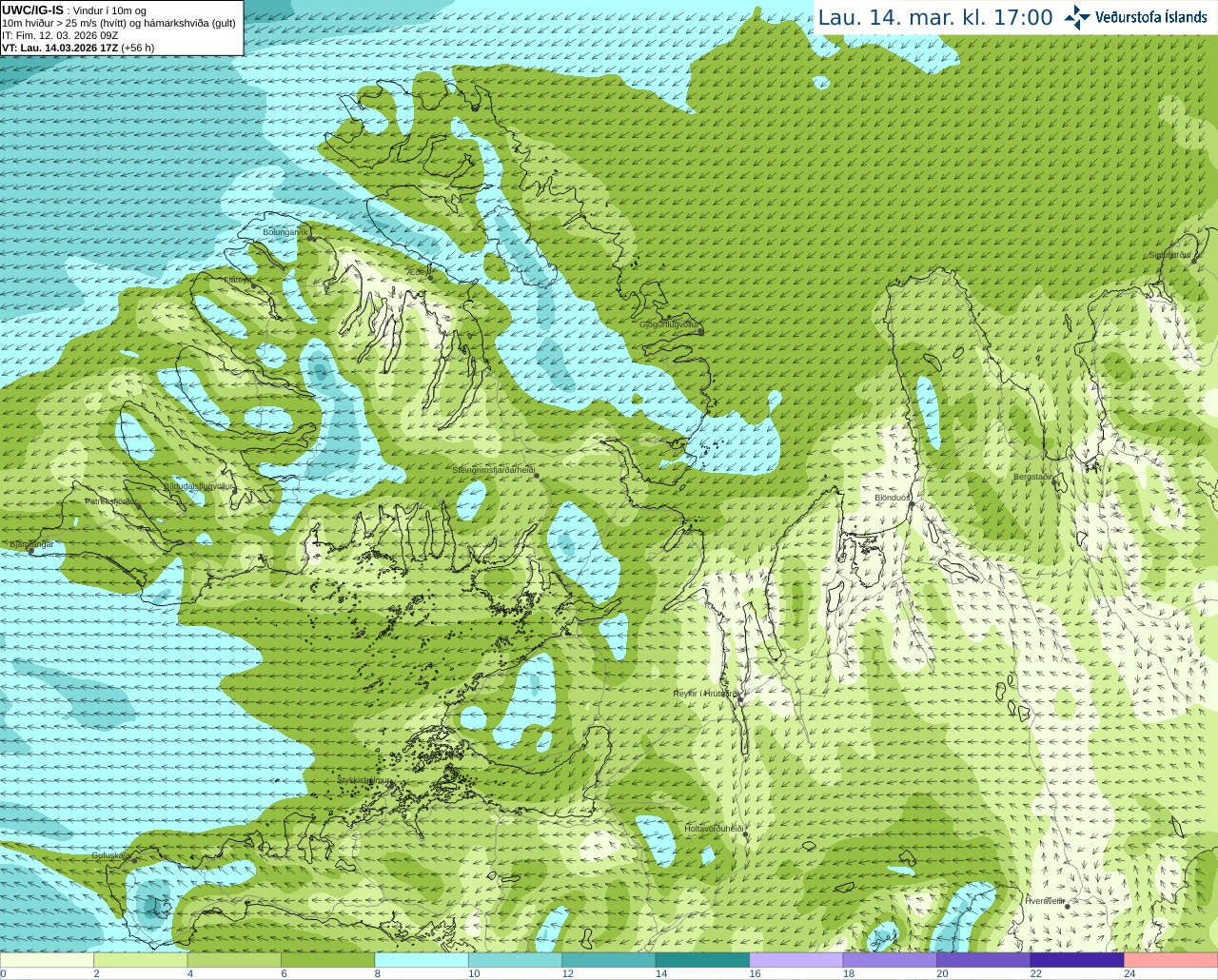Select the Flateyri station label
The height and width of the screenshot is (980, 1218).
237,280
